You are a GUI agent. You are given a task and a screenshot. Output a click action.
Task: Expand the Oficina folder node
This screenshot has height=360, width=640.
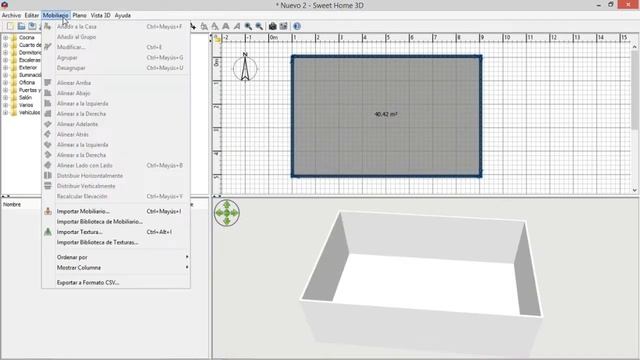[x=5, y=82]
